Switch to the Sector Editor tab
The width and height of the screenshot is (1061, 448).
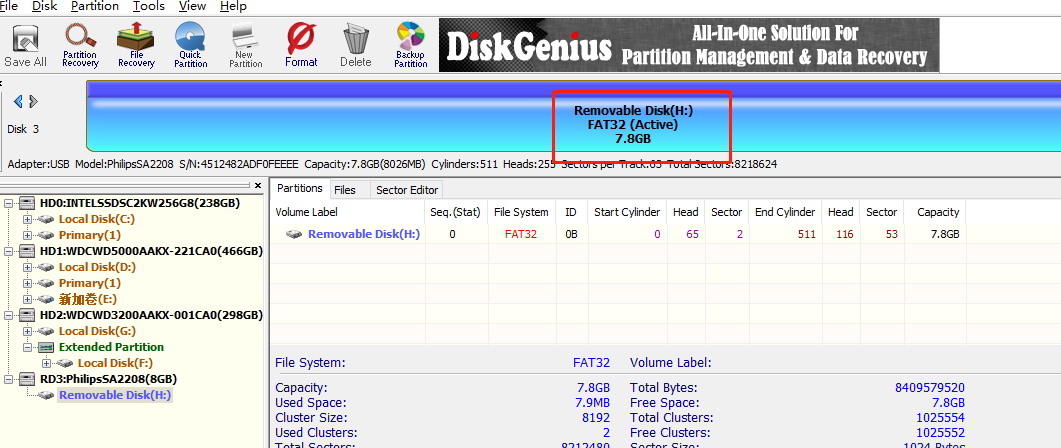[407, 190]
